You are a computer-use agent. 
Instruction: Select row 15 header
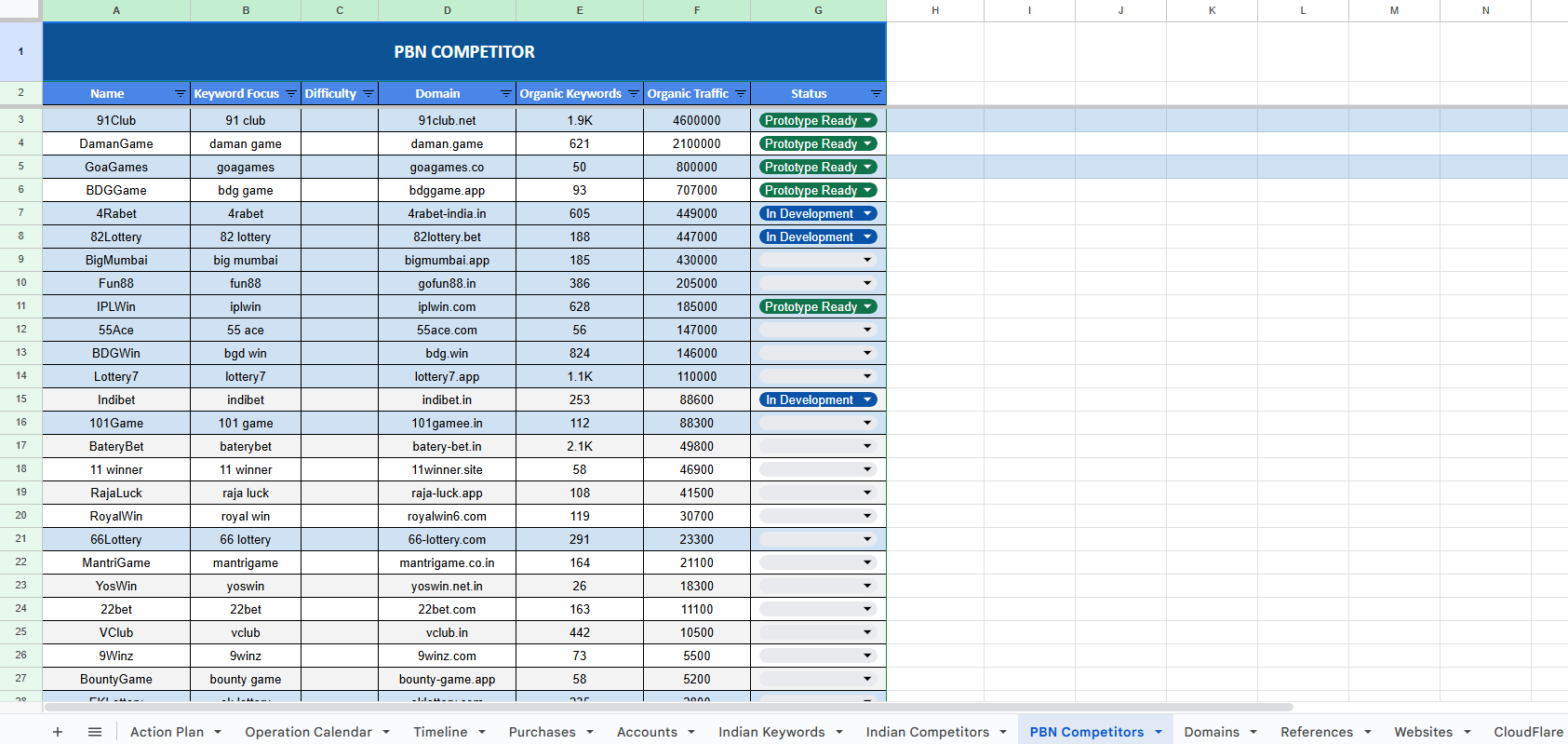click(20, 399)
